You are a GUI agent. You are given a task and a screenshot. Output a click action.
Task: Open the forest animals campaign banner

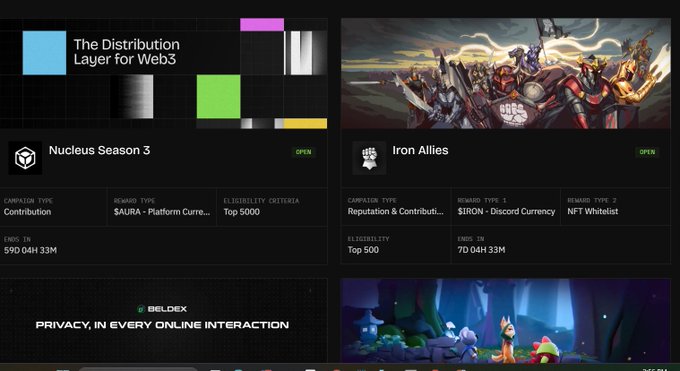pos(506,320)
